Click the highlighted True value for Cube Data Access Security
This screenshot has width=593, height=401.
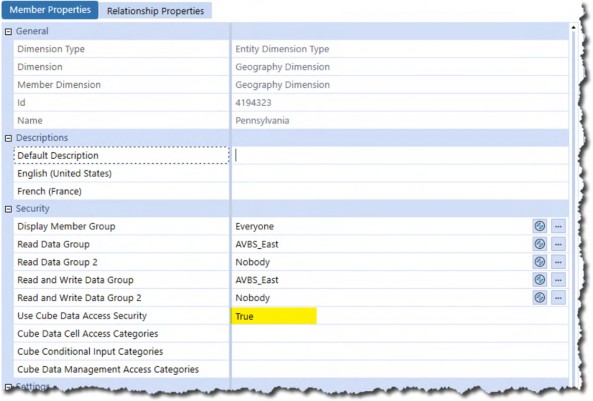coord(274,316)
